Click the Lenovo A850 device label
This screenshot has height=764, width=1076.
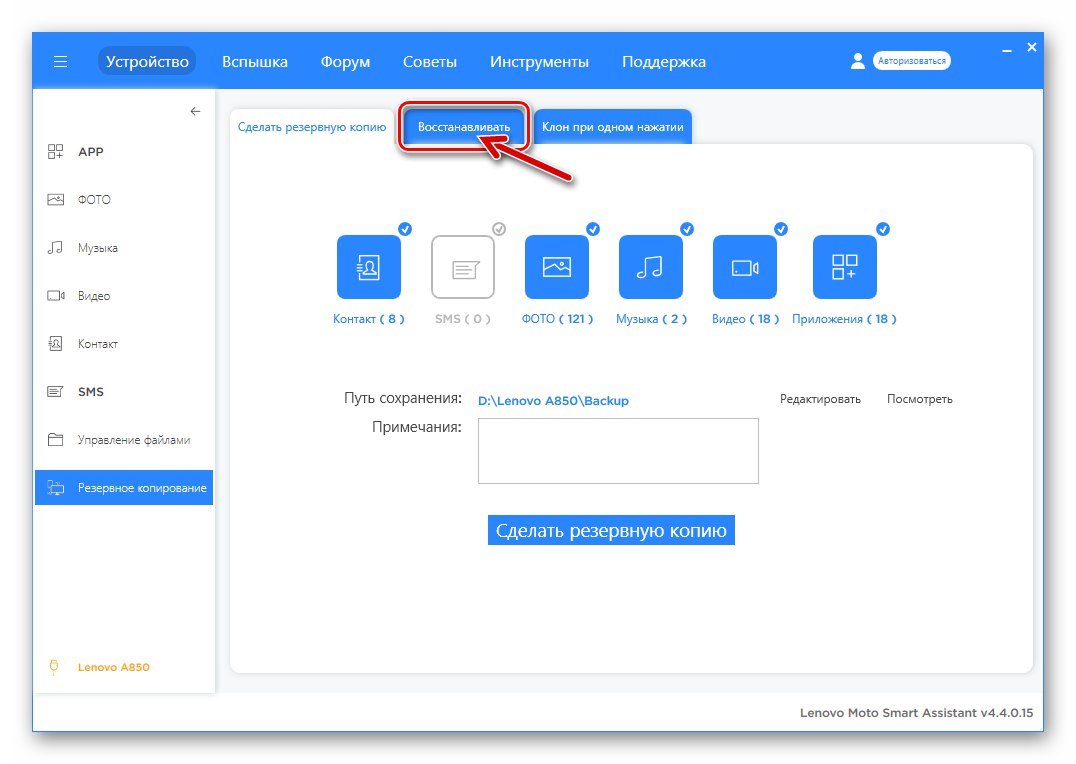113,667
